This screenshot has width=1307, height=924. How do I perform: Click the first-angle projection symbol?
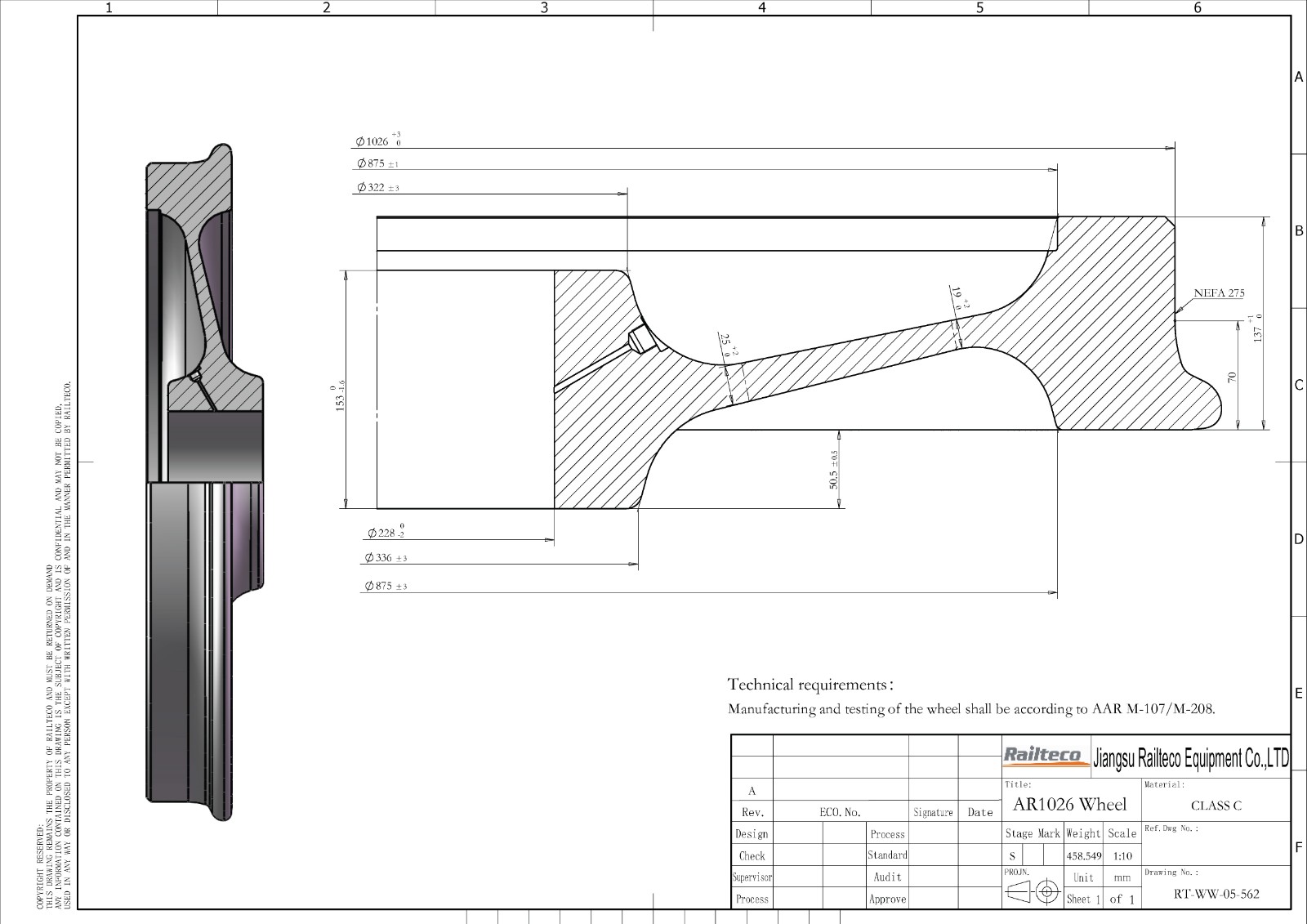(x=1032, y=892)
